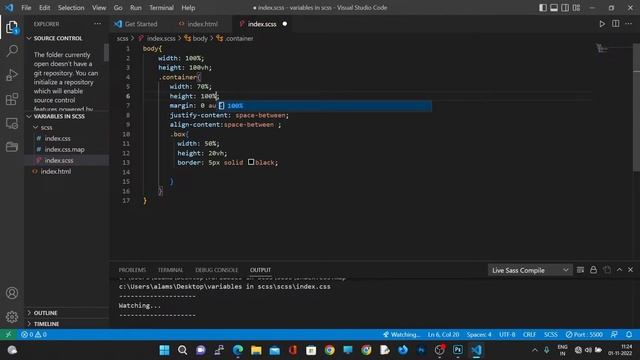The image size is (640, 360).
Task: Run the code with play button
Action: pos(602,24)
